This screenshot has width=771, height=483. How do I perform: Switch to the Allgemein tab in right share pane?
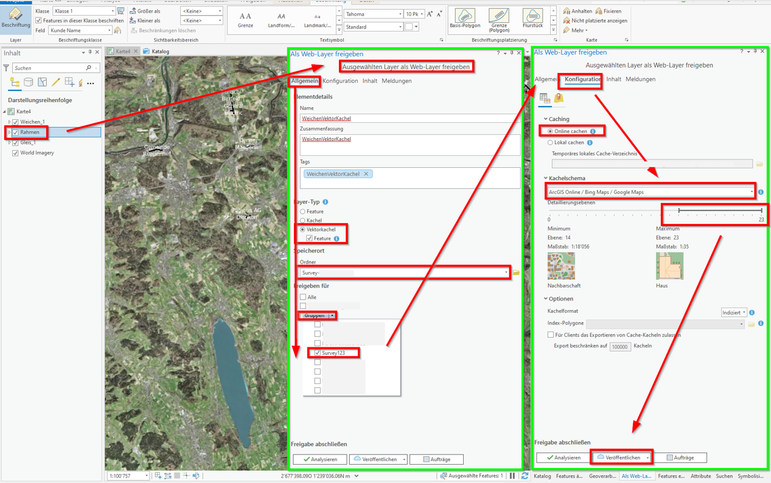pos(546,79)
